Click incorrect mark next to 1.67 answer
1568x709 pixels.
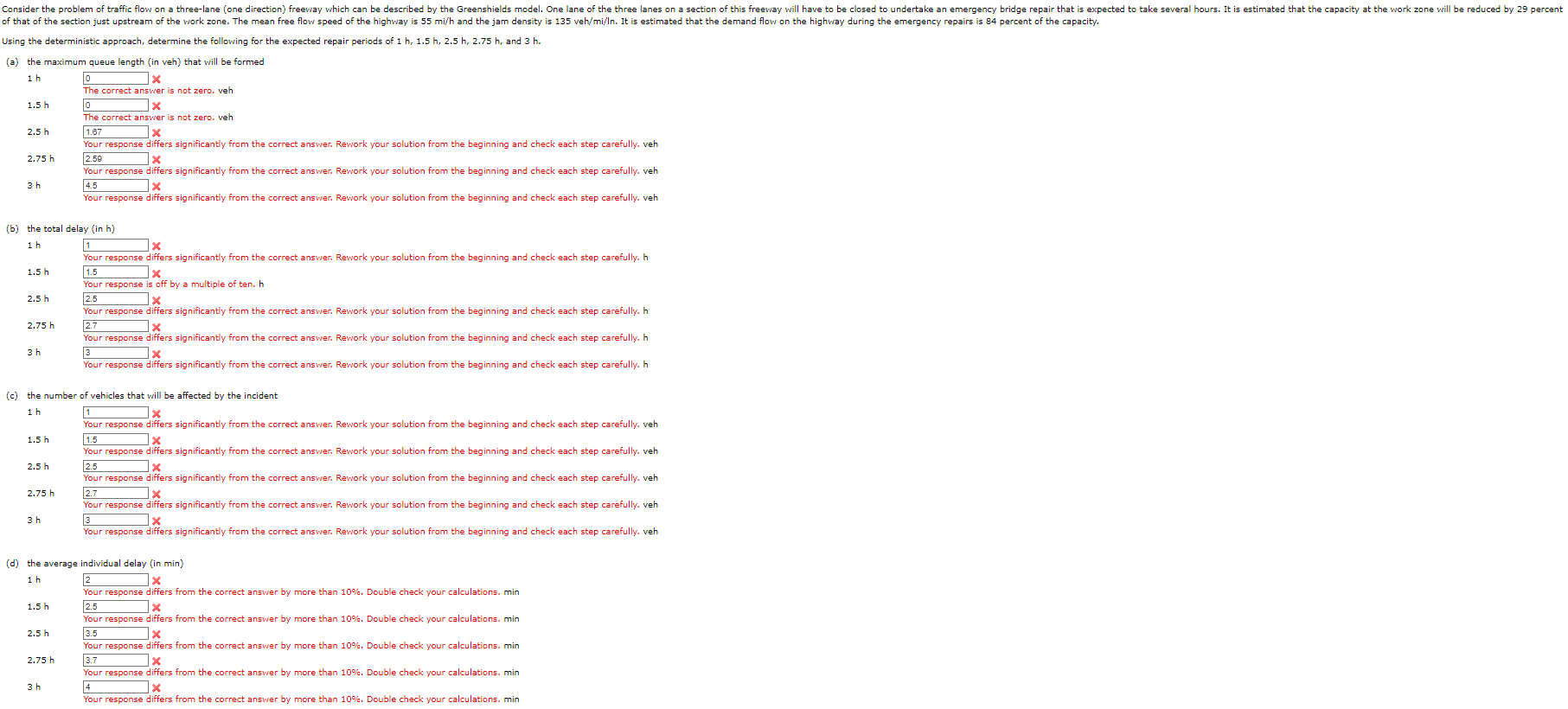pos(157,133)
